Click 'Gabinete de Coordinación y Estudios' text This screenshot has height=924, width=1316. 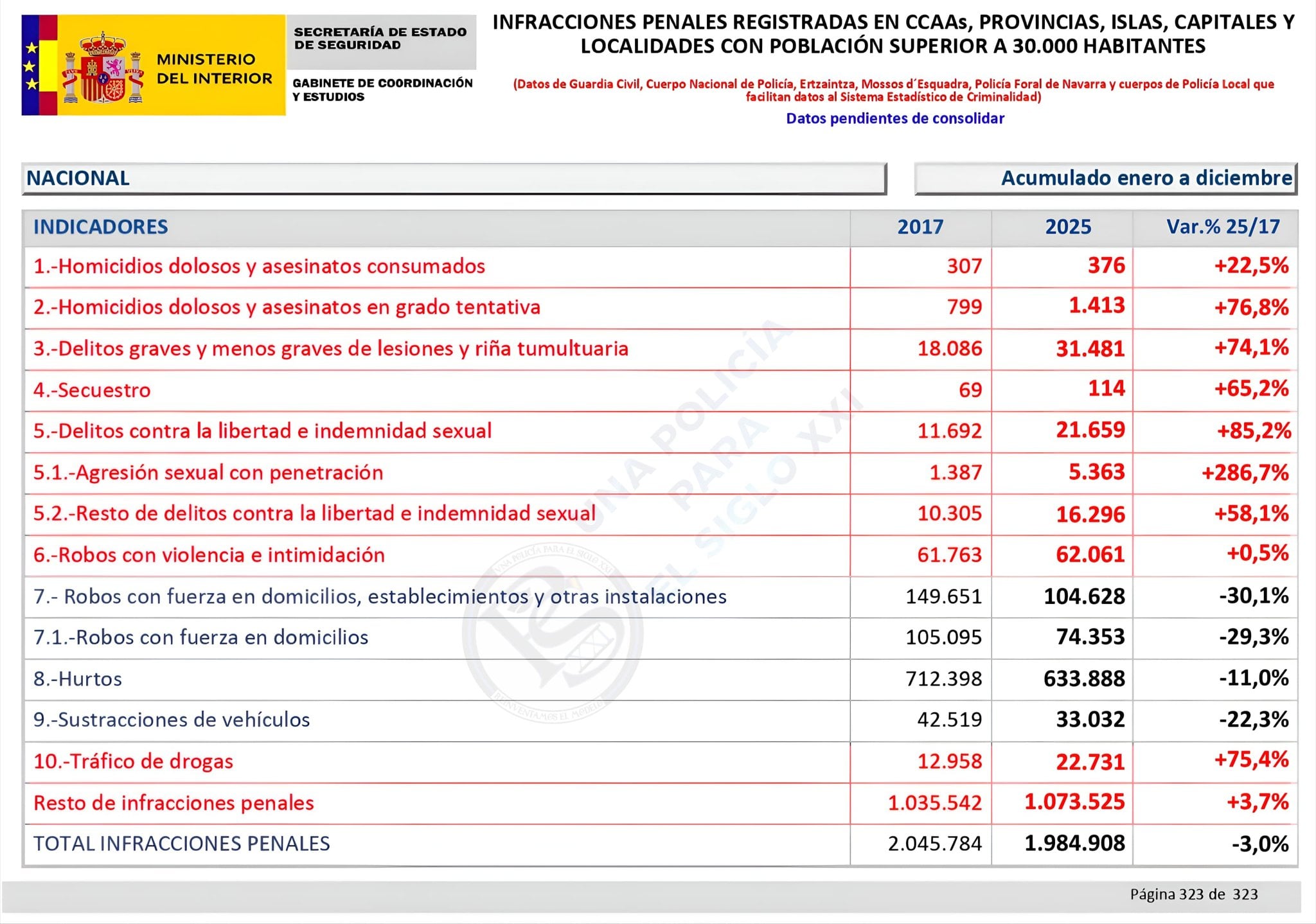(x=382, y=90)
